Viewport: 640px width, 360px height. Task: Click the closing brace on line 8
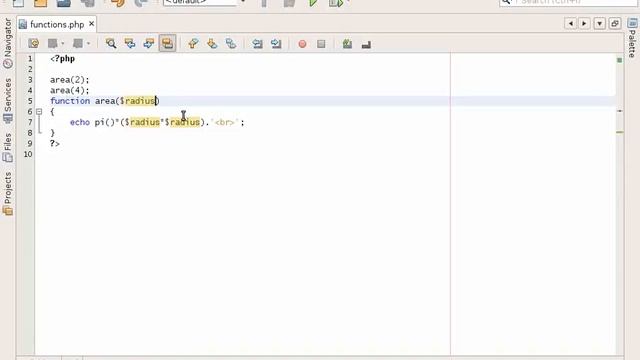[x=52, y=133]
